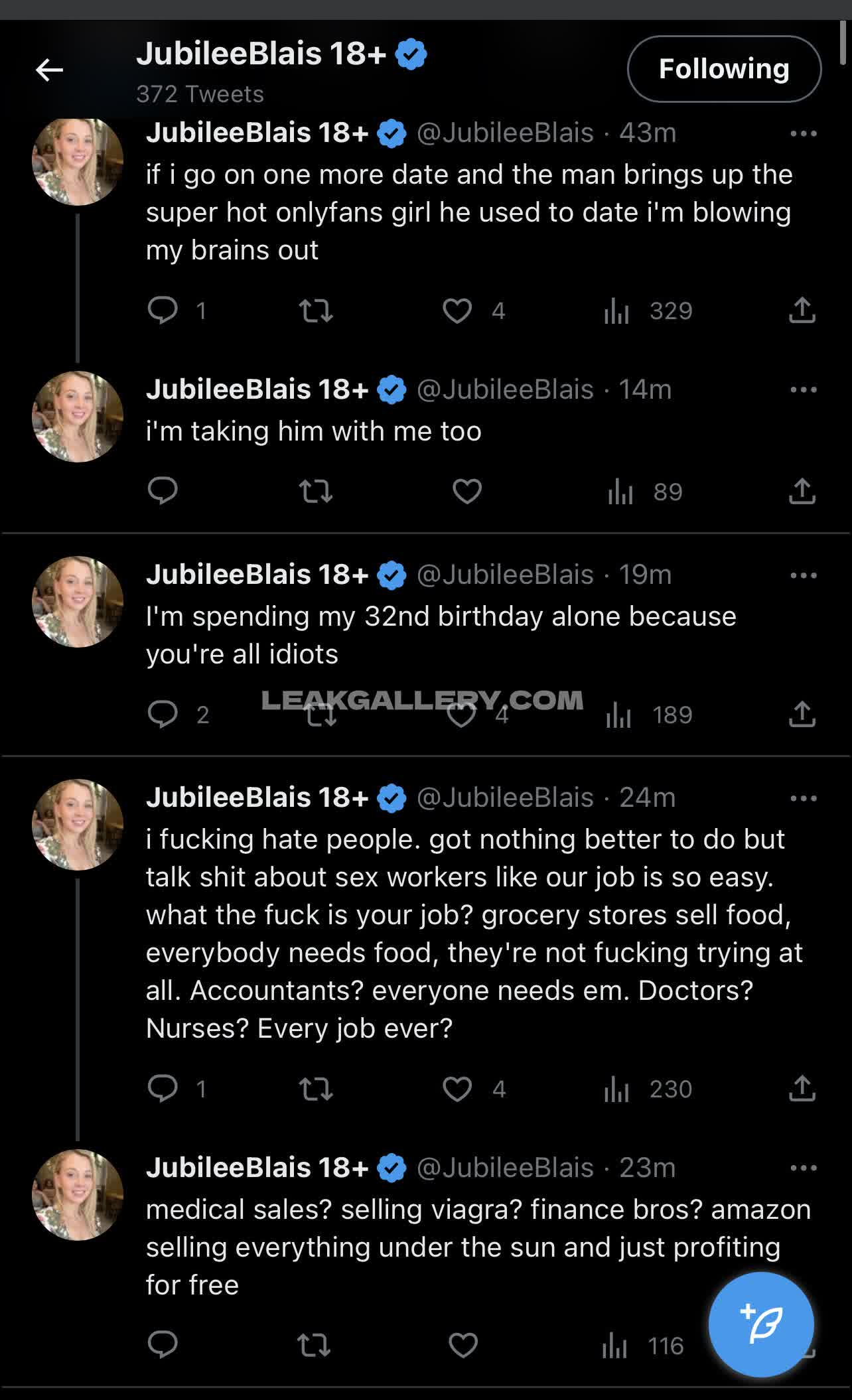Like the 43m tweet about dates
This screenshot has width=852, height=1400.
coord(457,311)
